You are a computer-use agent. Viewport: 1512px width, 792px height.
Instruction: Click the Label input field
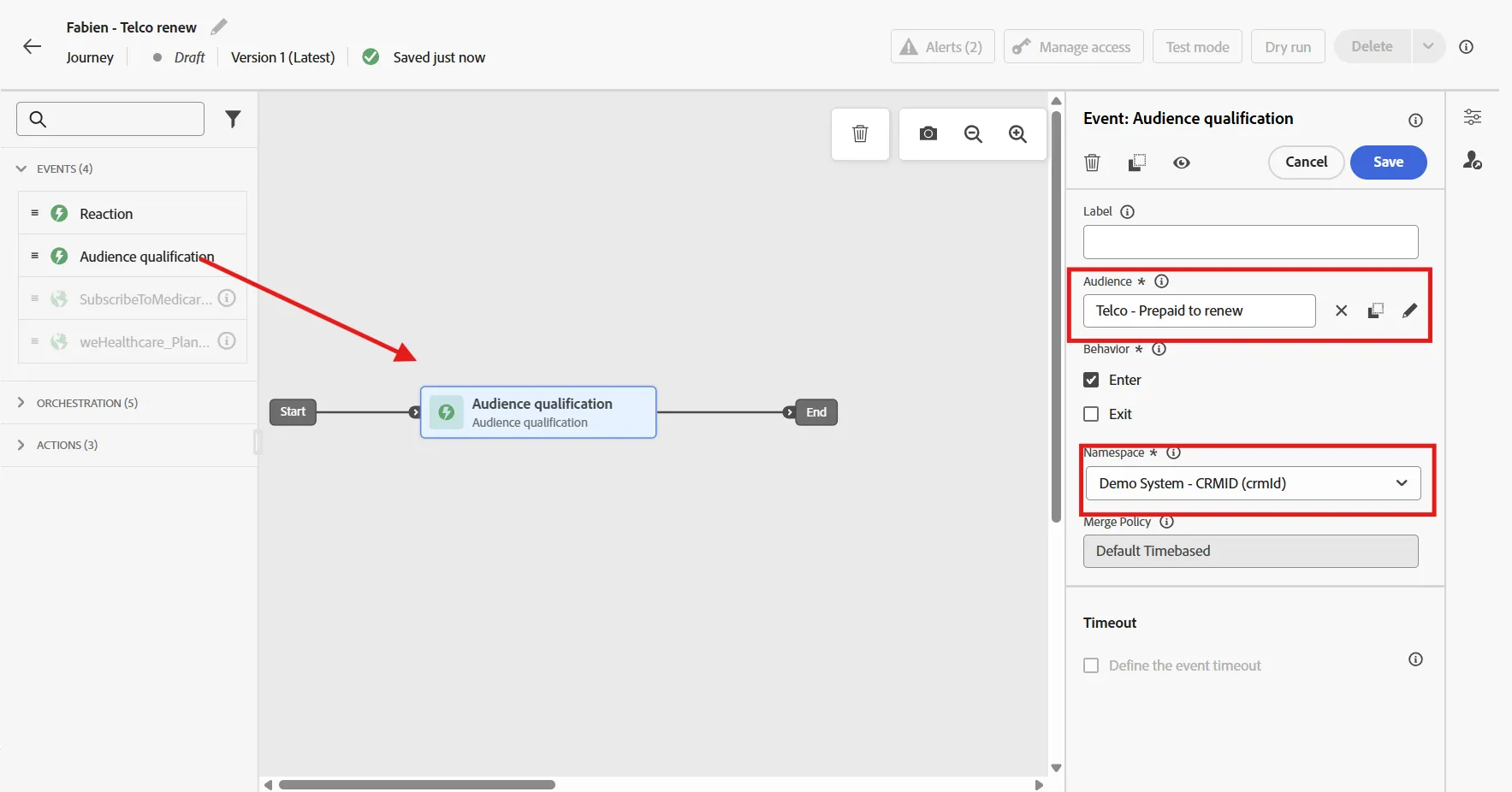pyautogui.click(x=1250, y=242)
